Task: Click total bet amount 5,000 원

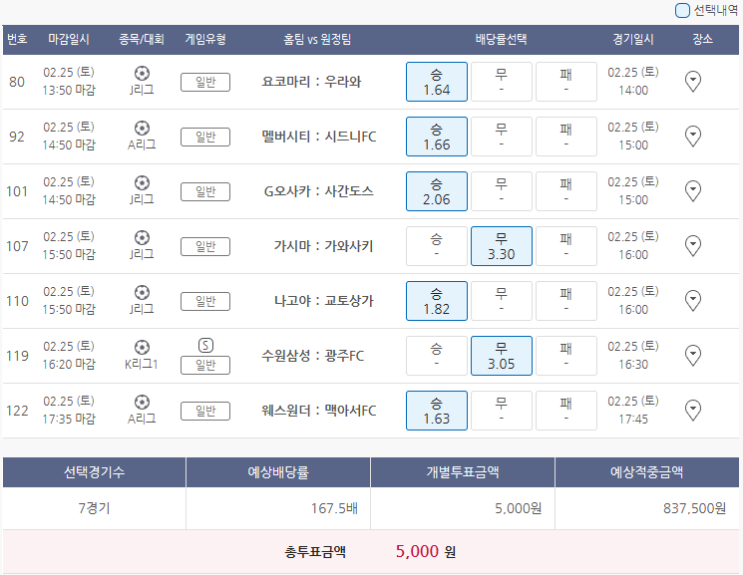Action: point(426,551)
